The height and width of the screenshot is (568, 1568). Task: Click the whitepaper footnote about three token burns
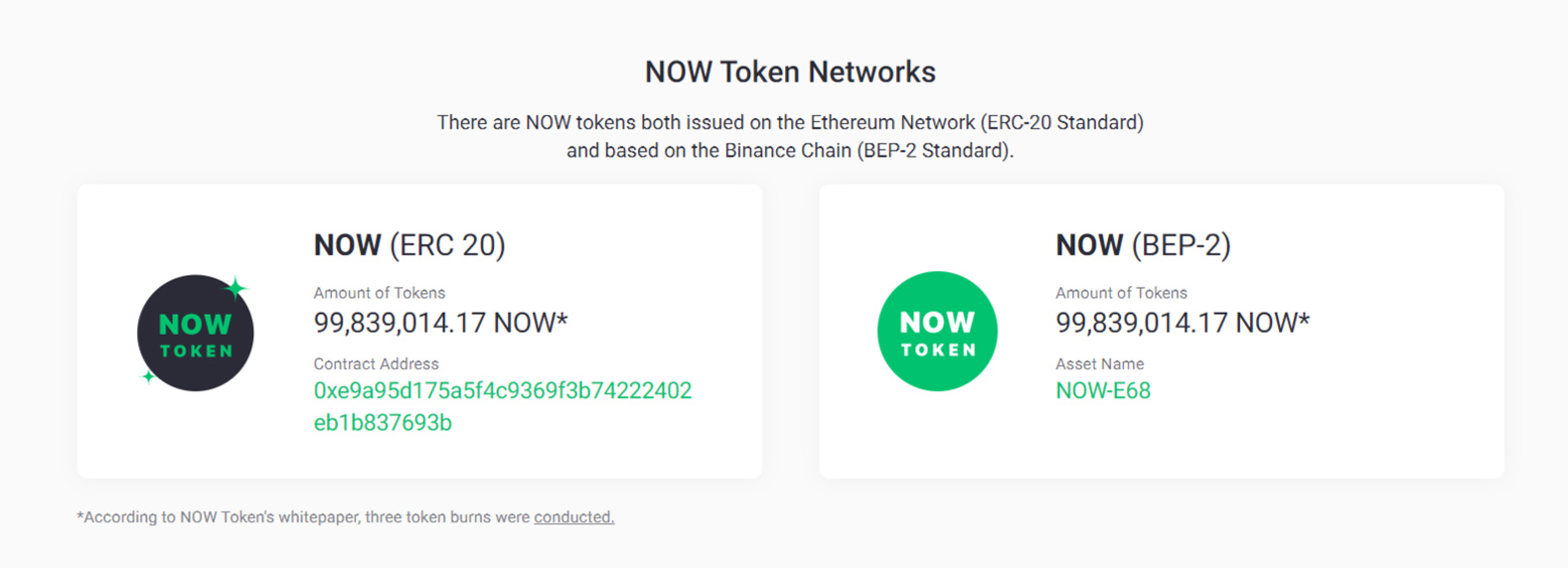345,516
